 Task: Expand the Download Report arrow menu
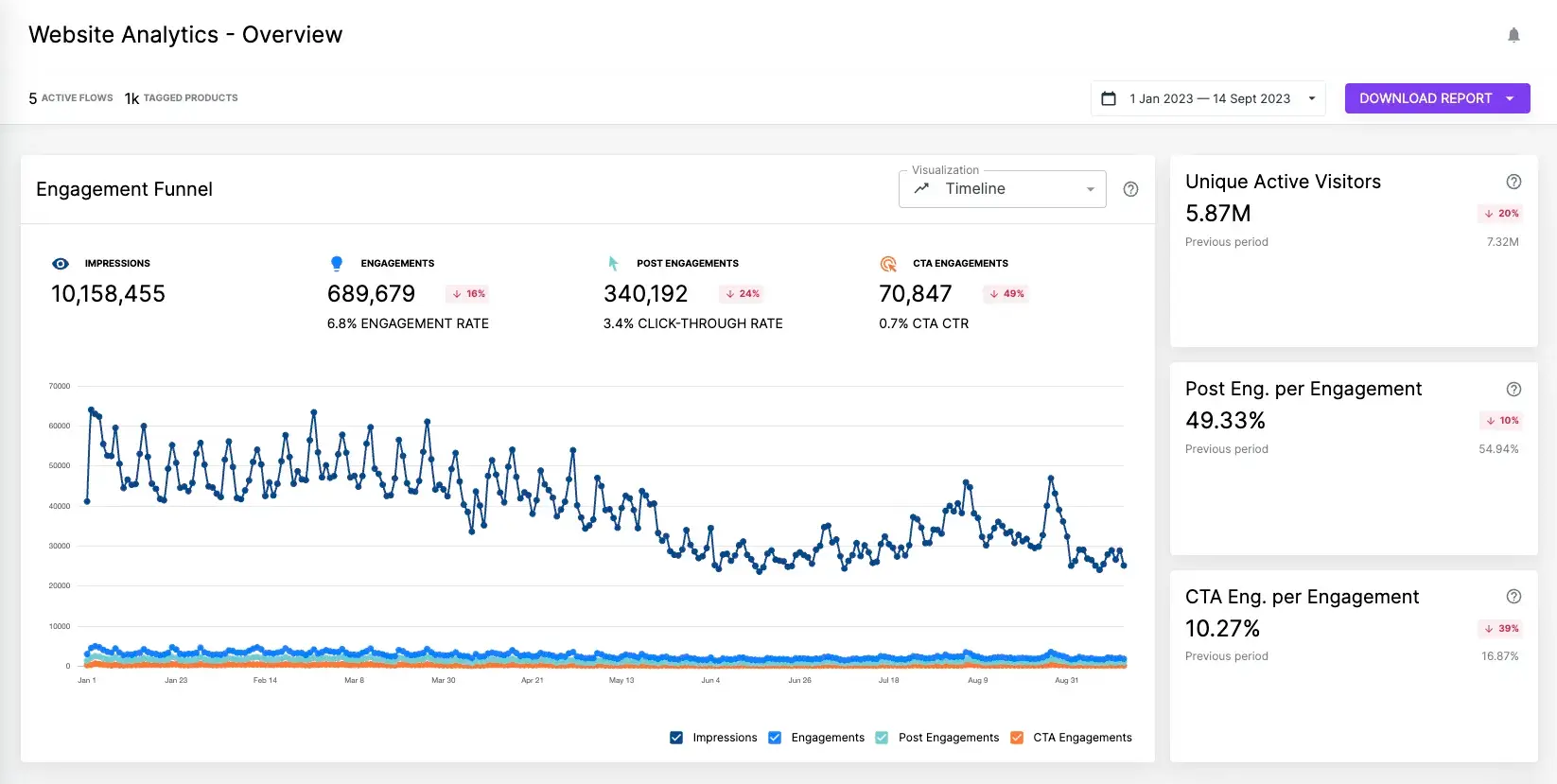coord(1511,98)
